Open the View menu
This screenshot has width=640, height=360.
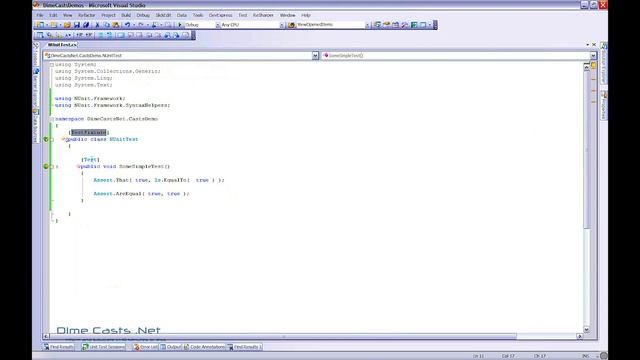(67, 15)
